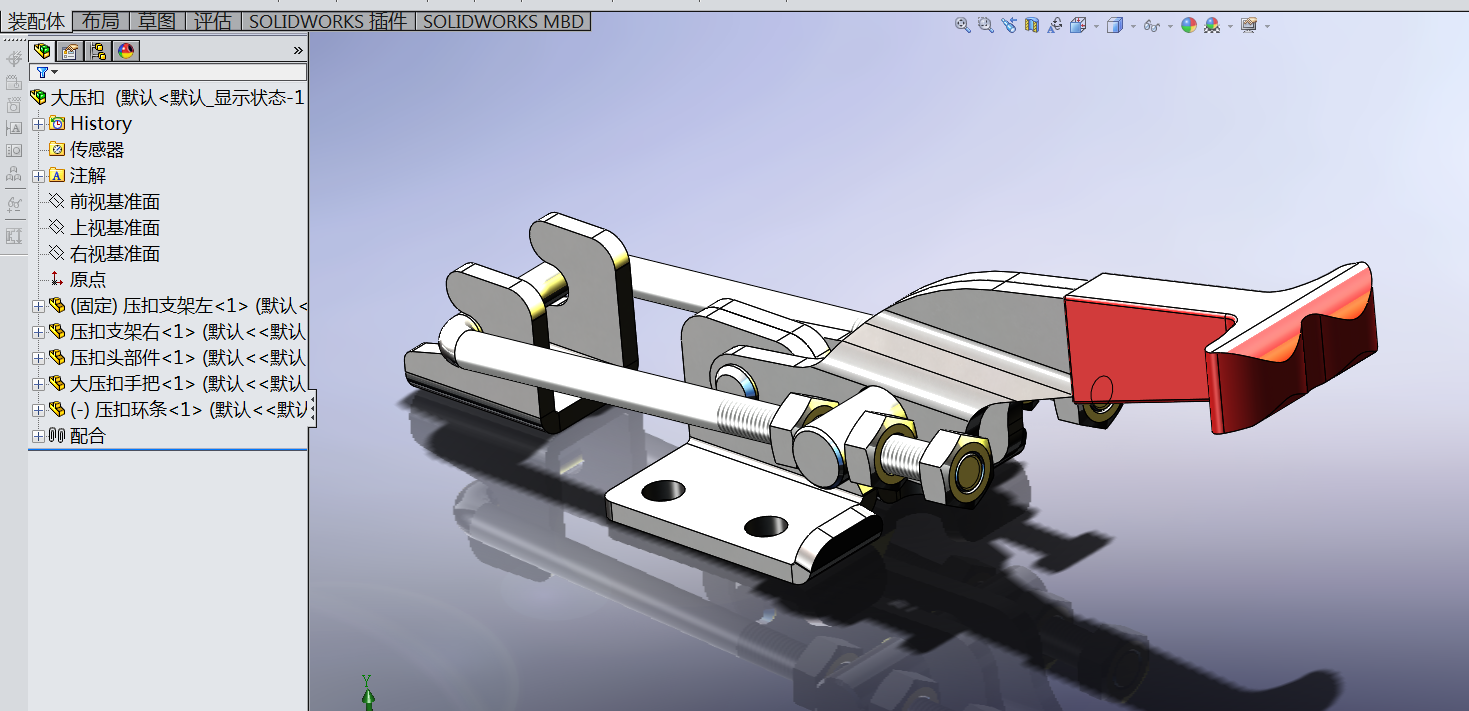Click the View Orientation cube icon
This screenshot has width=1469, height=711.
(1078, 26)
